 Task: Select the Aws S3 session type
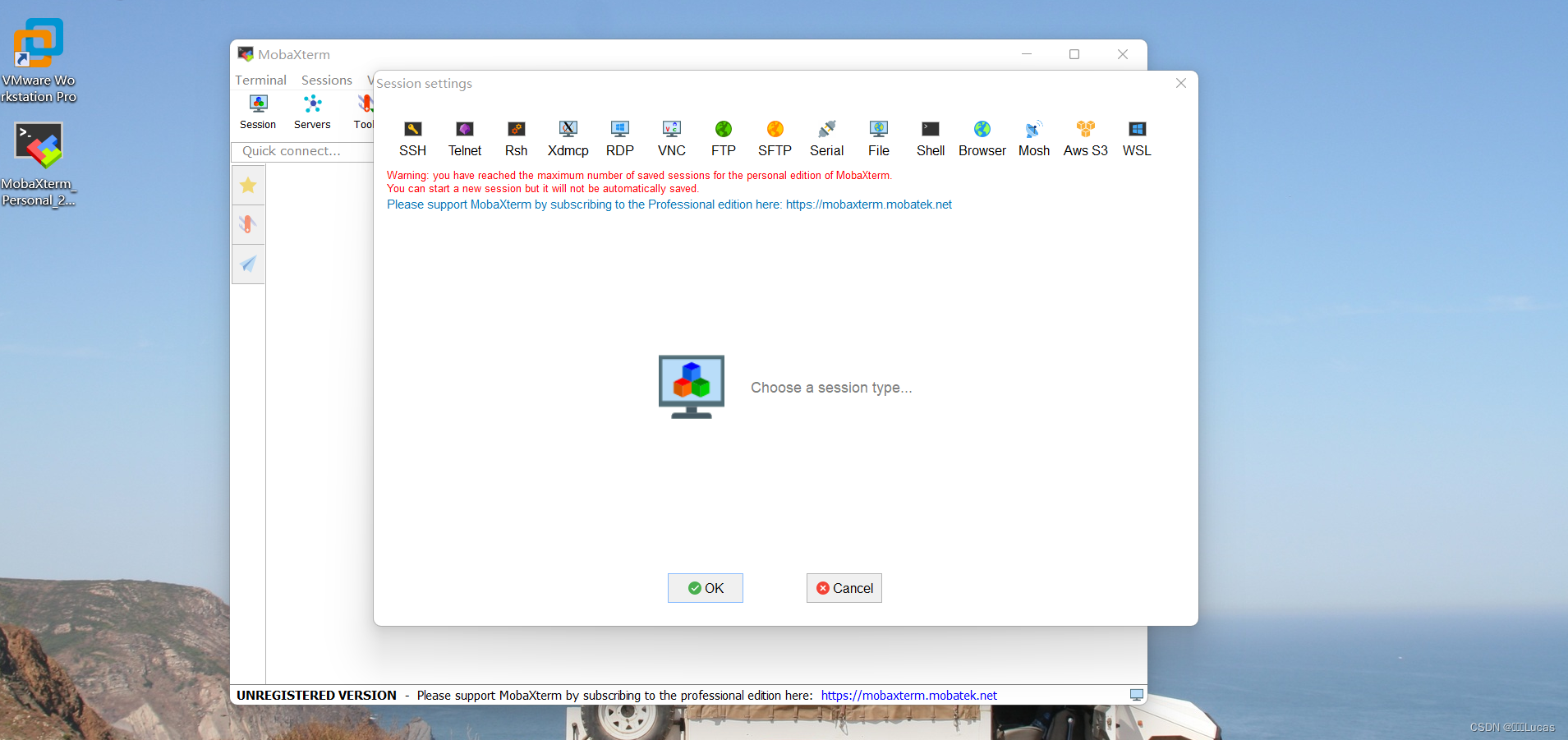pos(1086,139)
